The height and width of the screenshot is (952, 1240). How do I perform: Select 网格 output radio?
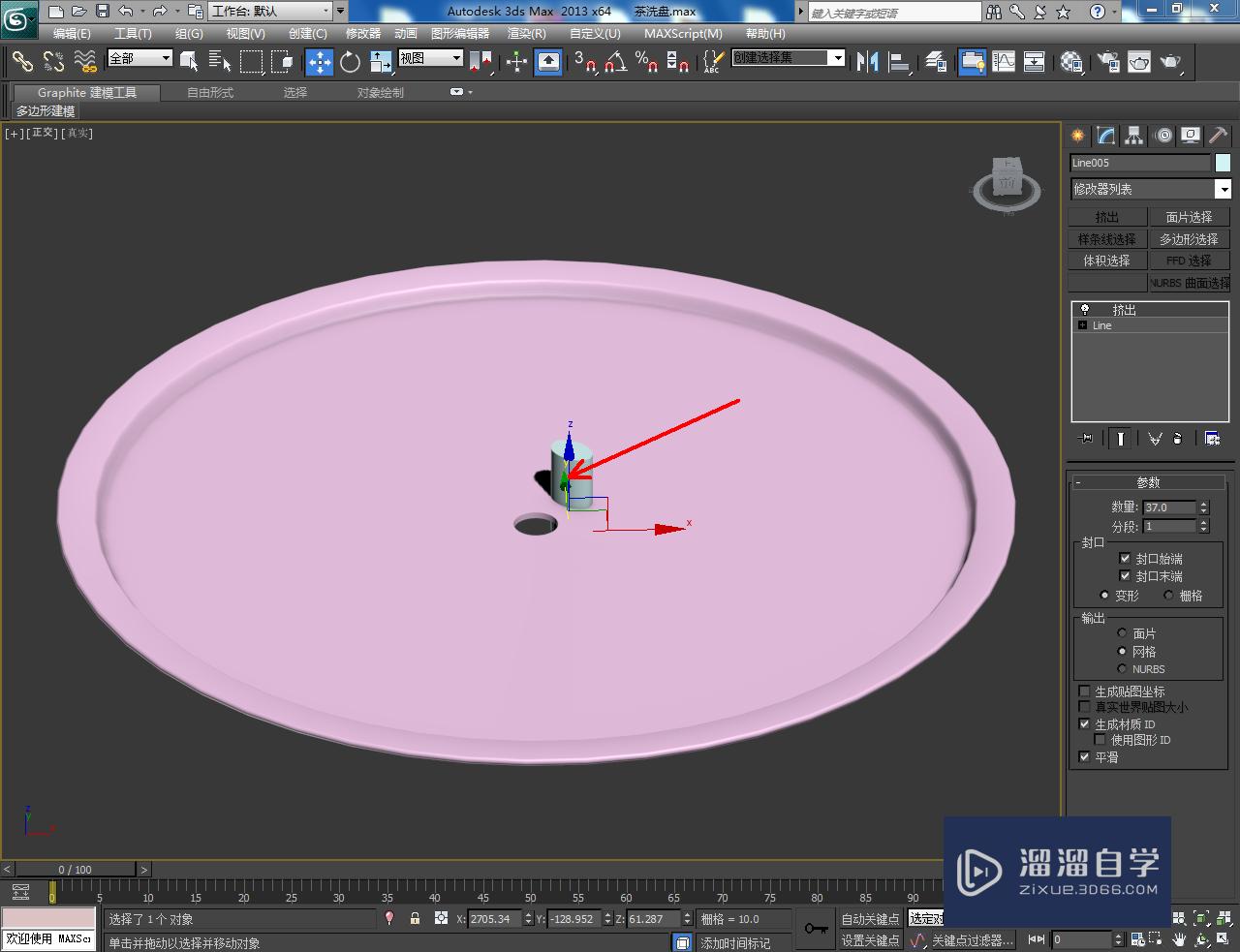(1122, 651)
